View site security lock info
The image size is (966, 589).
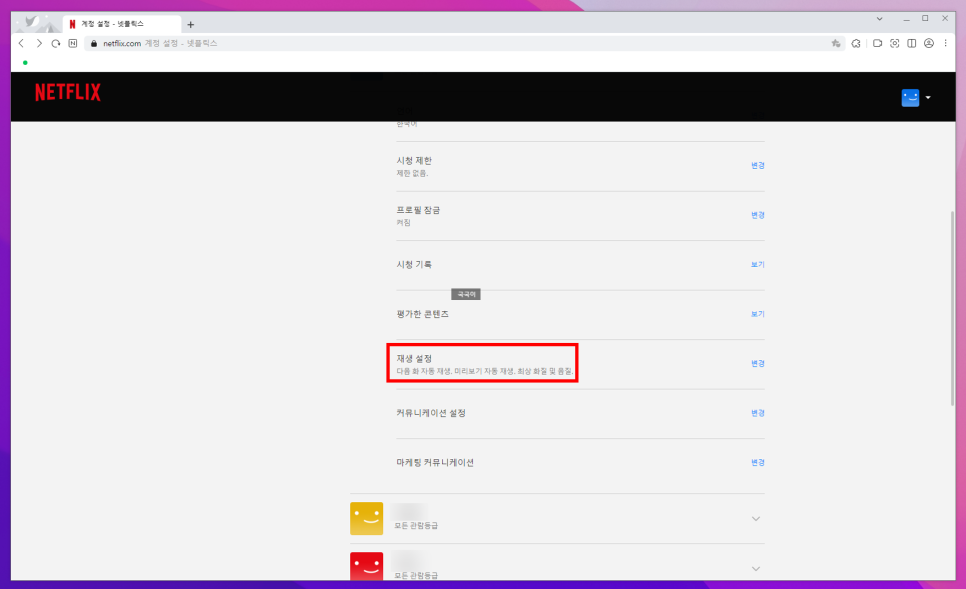[x=94, y=43]
